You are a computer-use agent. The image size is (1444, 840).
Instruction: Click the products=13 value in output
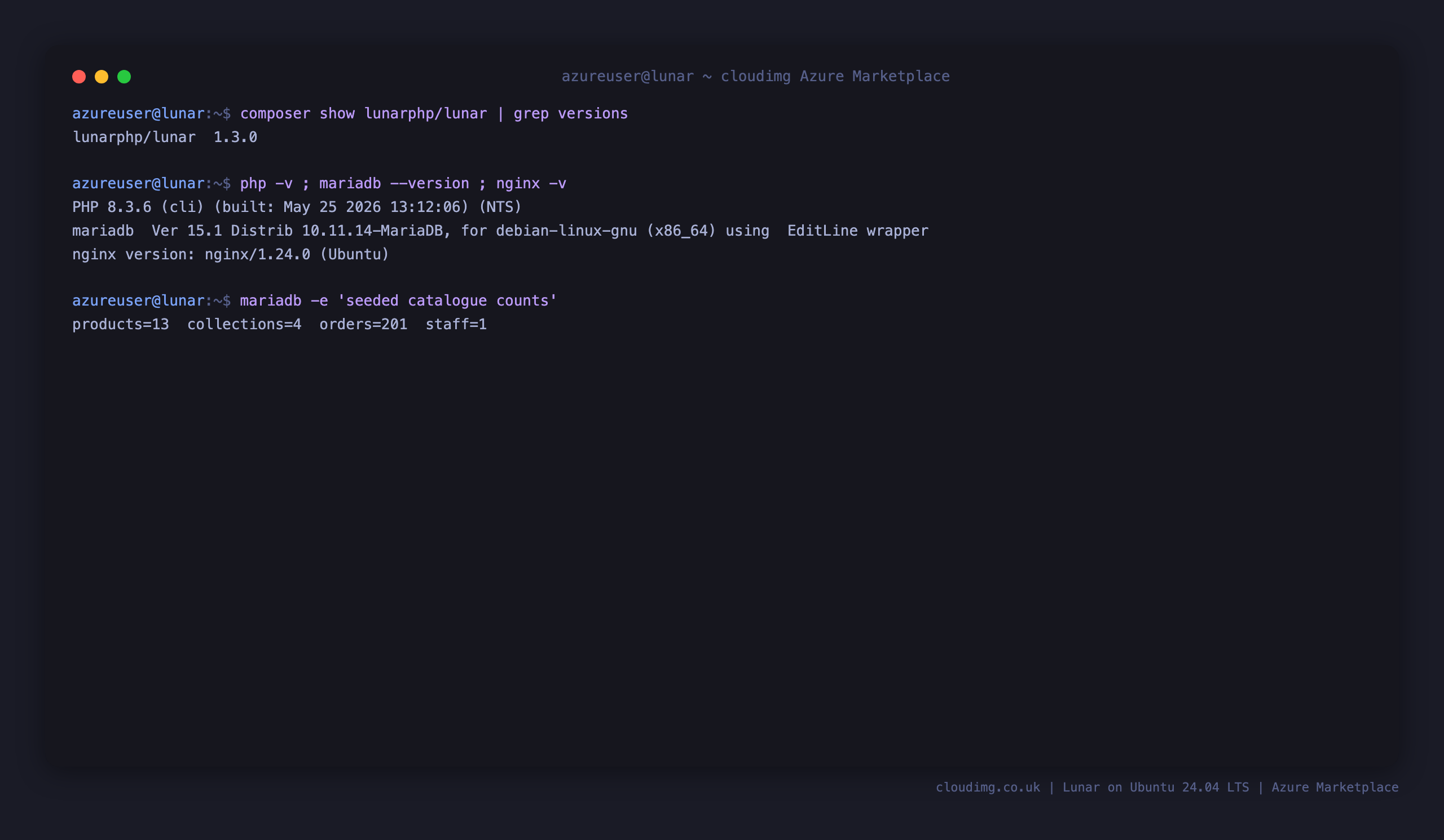(x=121, y=325)
